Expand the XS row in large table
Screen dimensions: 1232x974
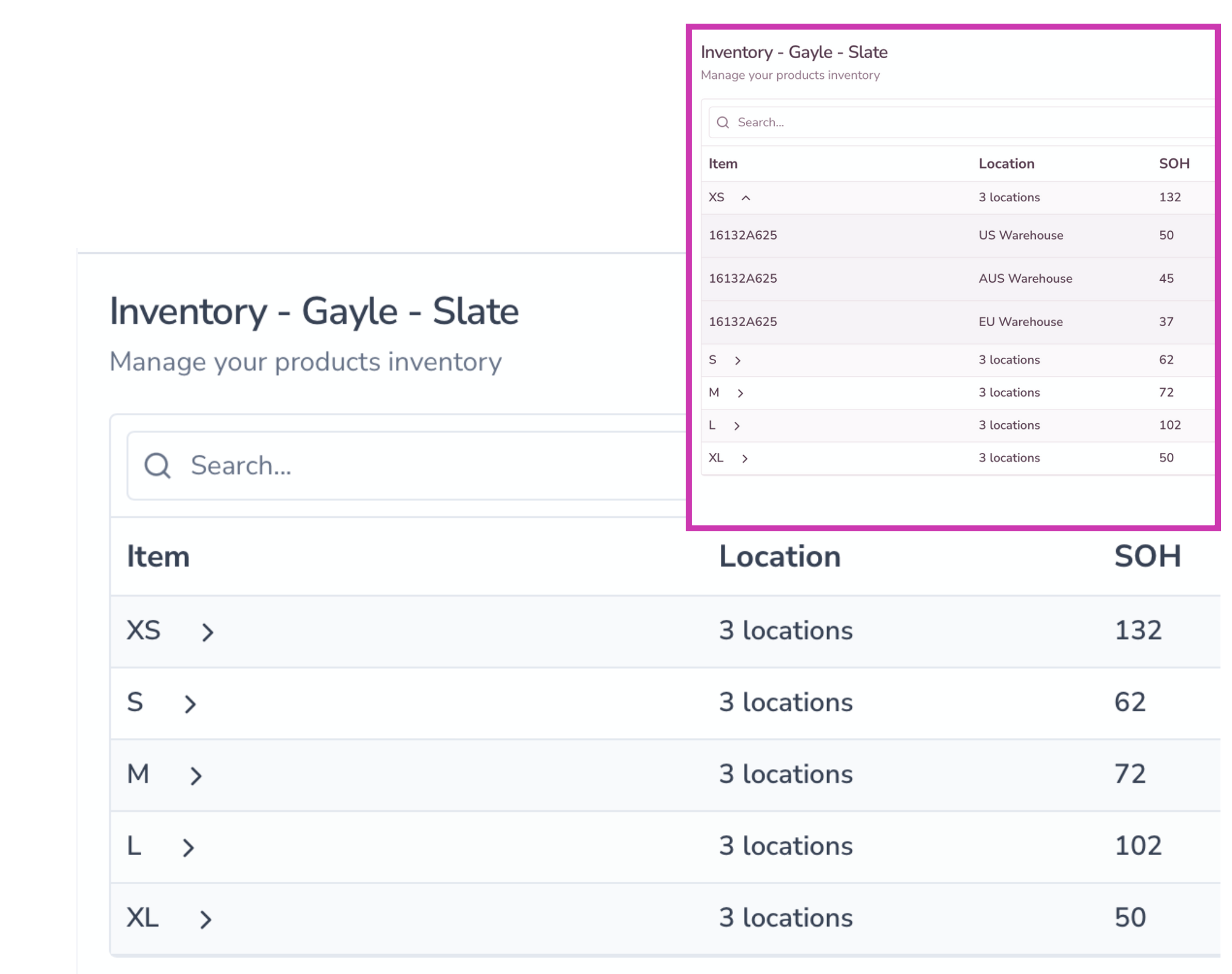point(207,632)
